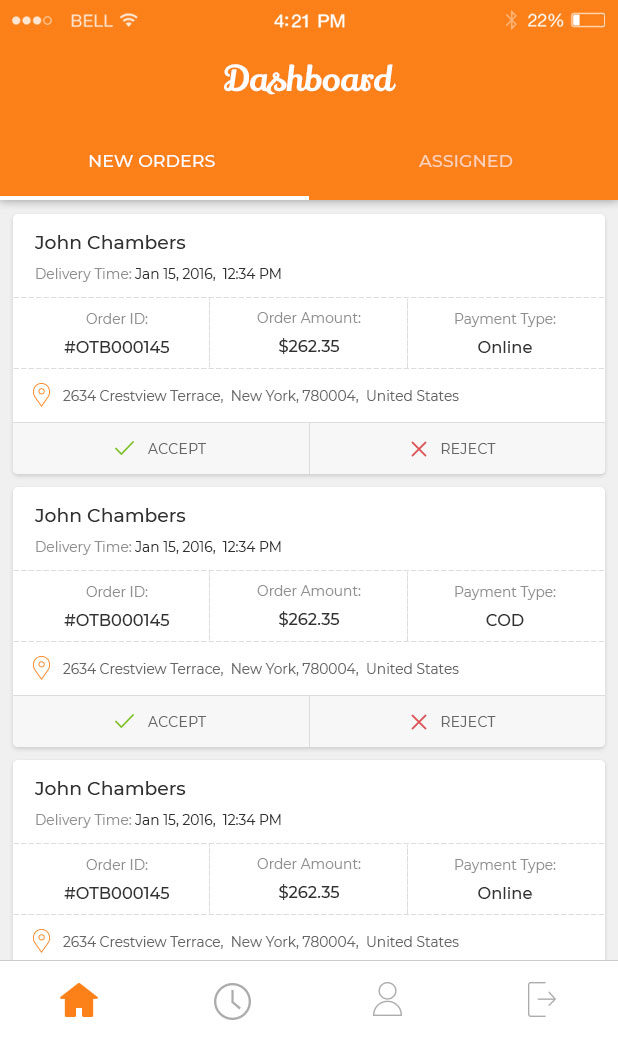Reject the COD payment order
The image size is (618, 1040).
[454, 722]
